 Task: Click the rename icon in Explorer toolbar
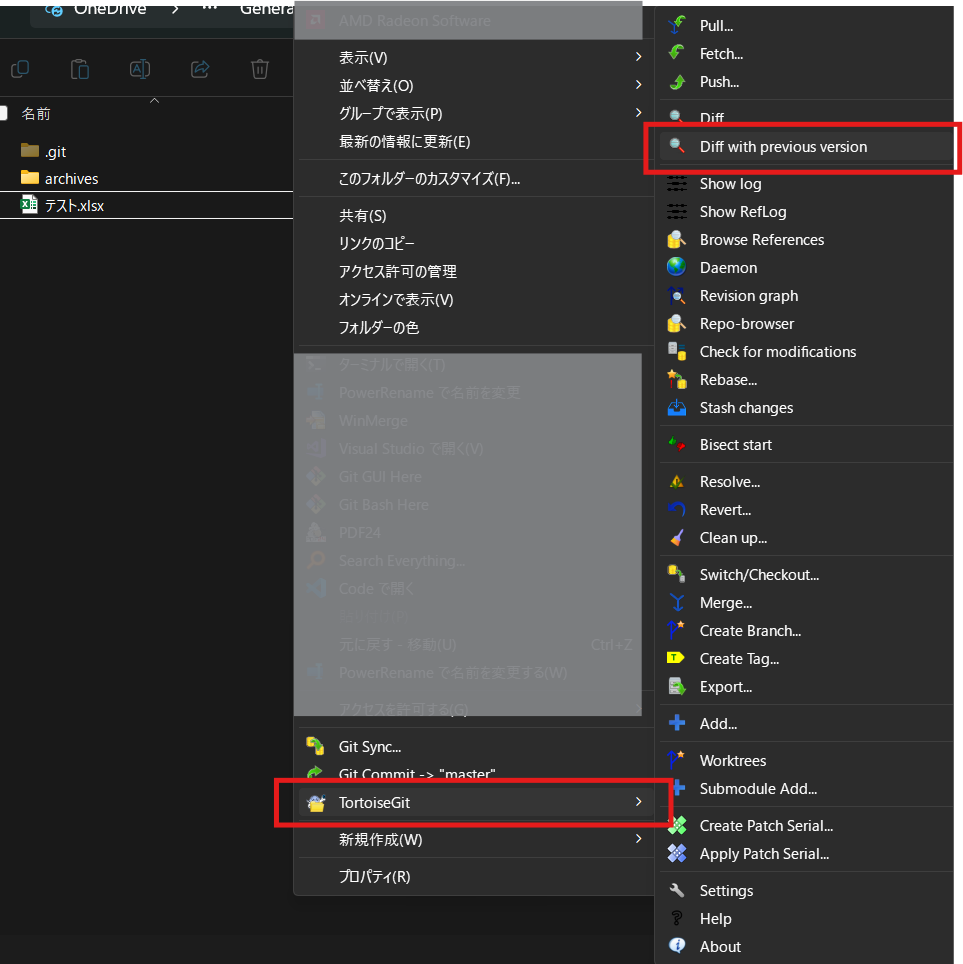(139, 69)
